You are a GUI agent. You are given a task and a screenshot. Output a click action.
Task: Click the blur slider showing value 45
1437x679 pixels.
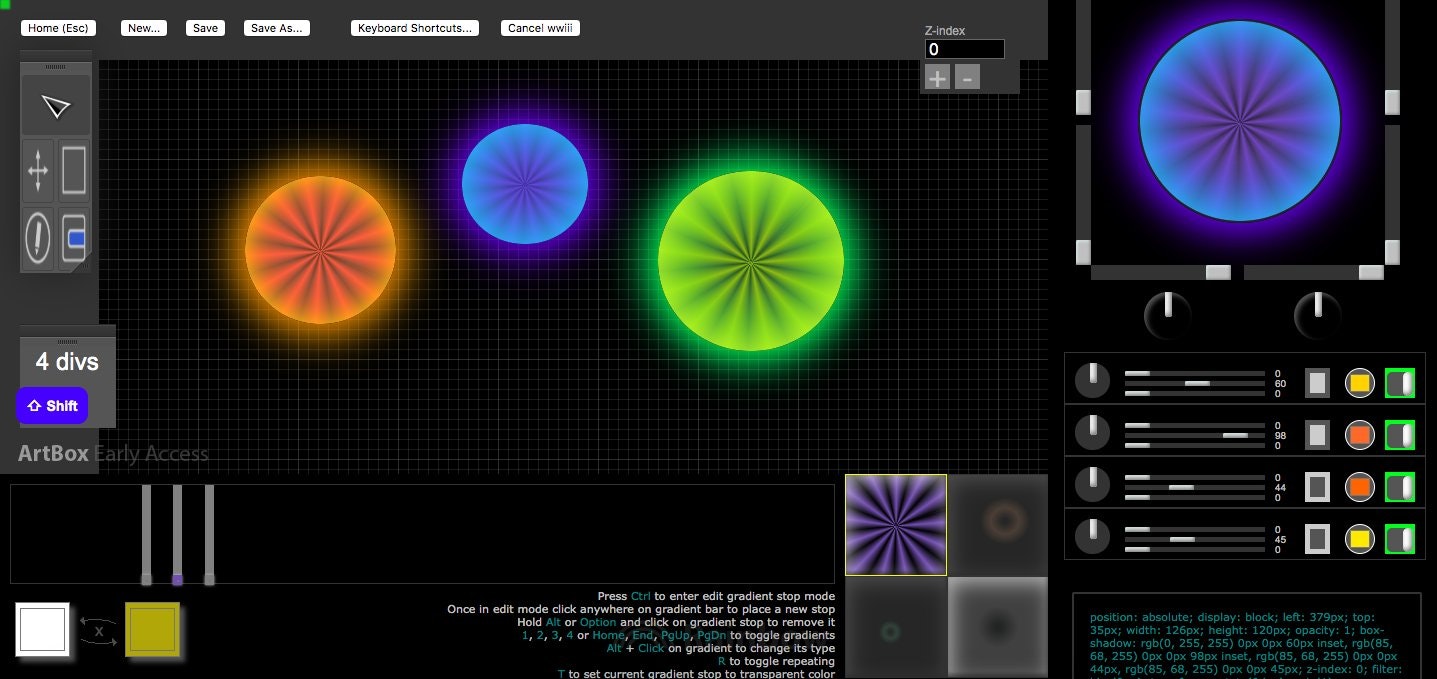tap(1195, 539)
